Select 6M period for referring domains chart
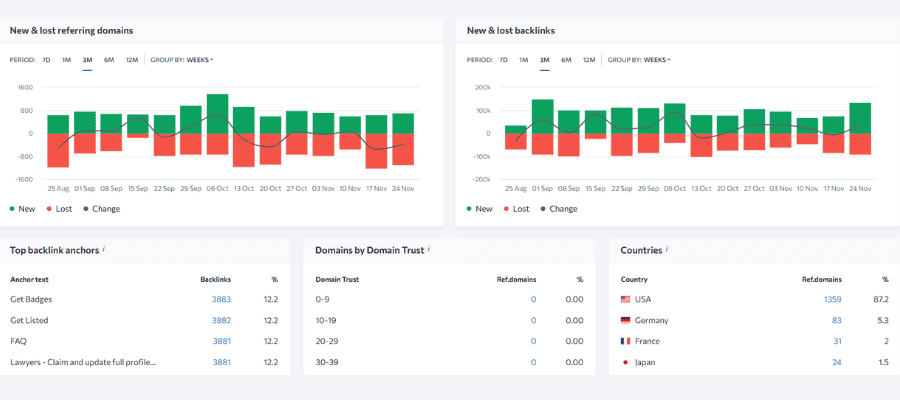Screen dimensions: 900x400 [x=109, y=60]
